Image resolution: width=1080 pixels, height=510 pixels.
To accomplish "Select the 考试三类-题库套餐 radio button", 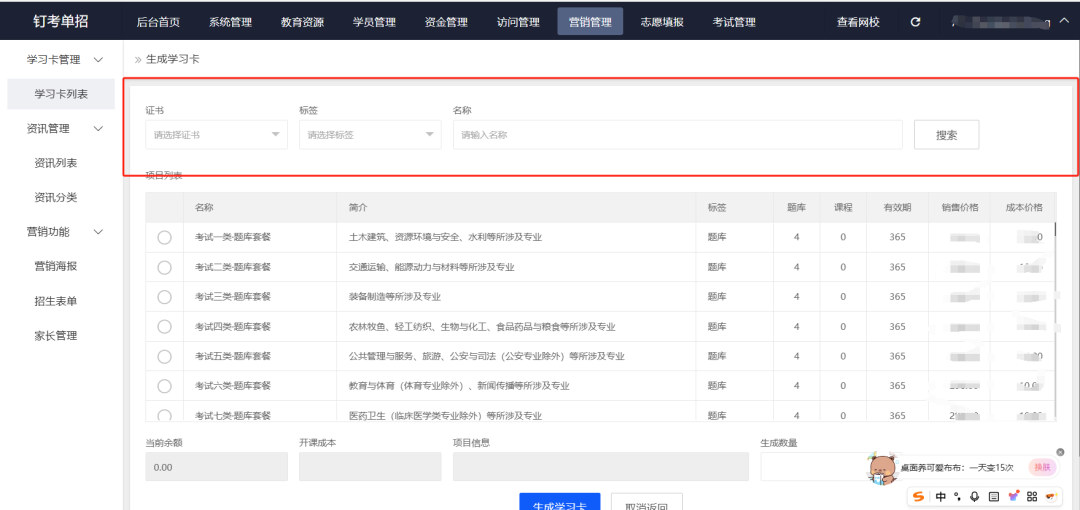I will point(165,297).
